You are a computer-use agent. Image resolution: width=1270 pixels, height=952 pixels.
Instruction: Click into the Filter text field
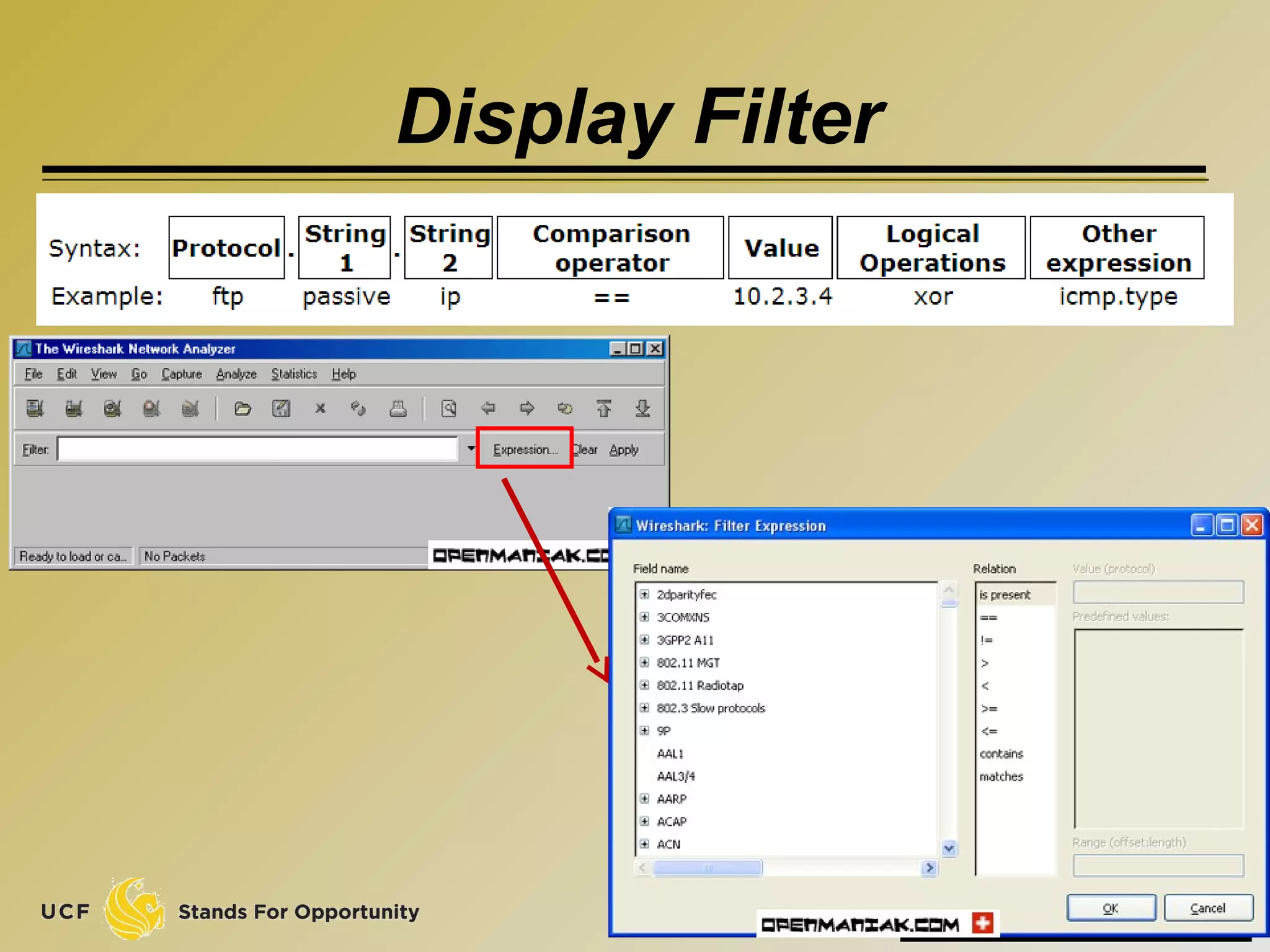pyautogui.click(x=257, y=449)
